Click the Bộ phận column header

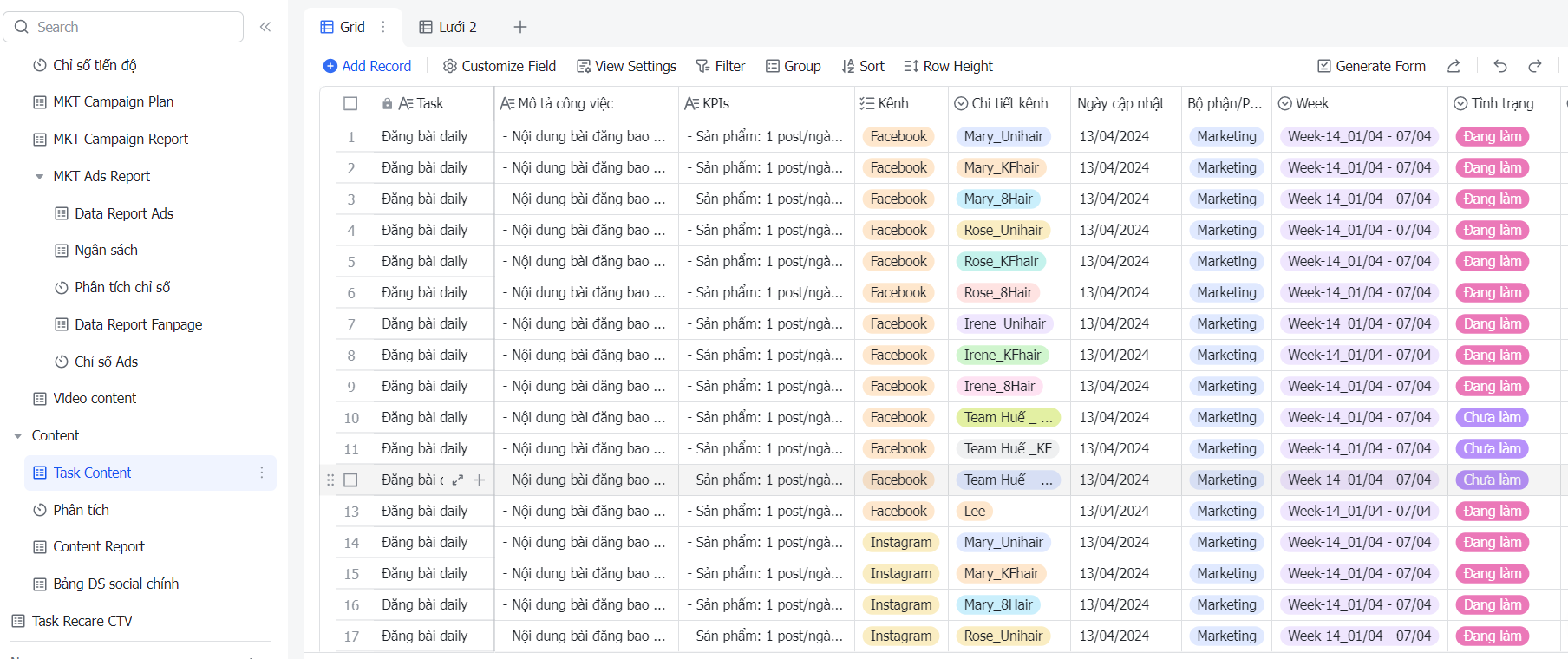1225,103
